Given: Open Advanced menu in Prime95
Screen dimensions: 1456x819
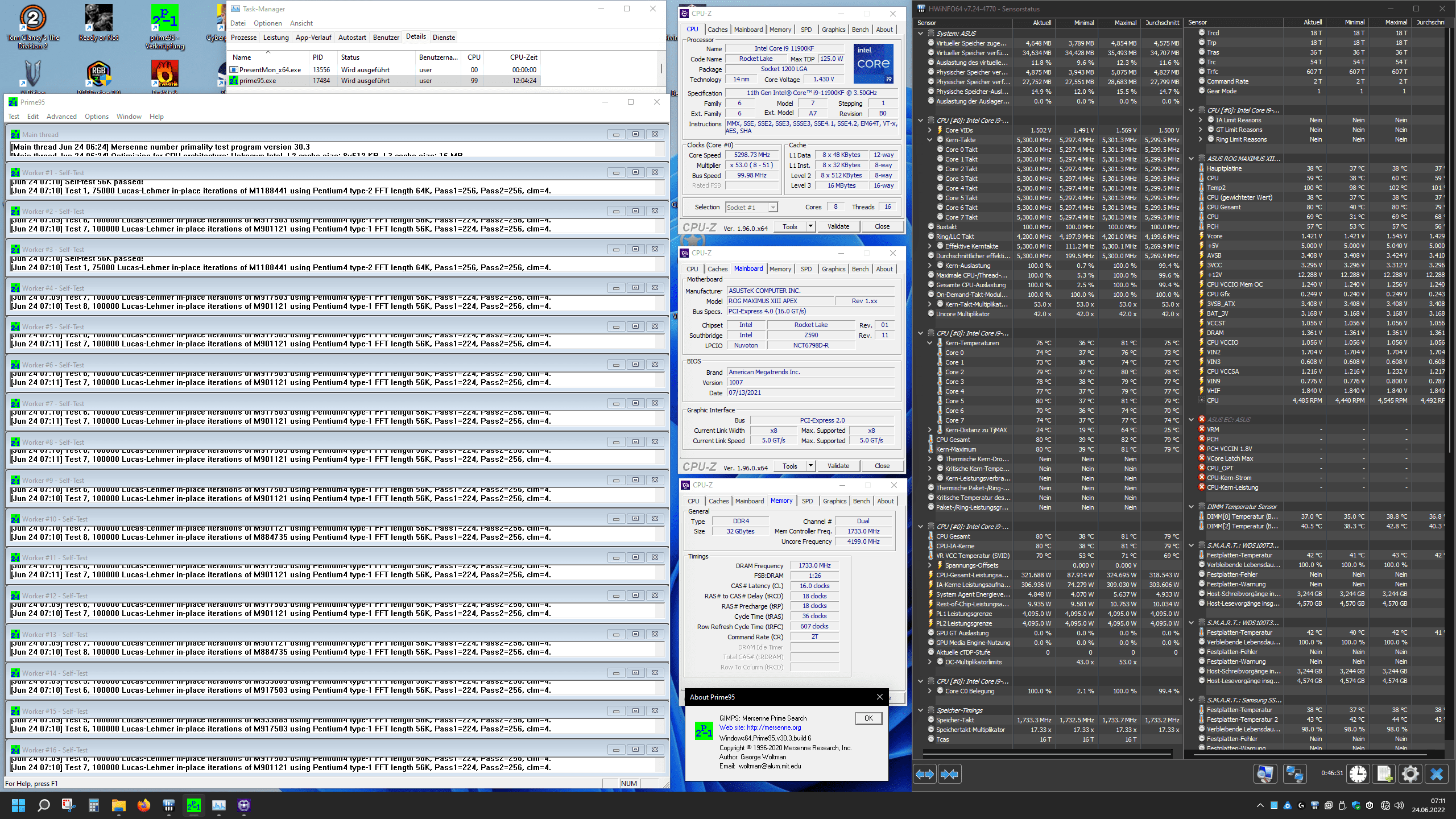Looking at the screenshot, I should [61, 117].
